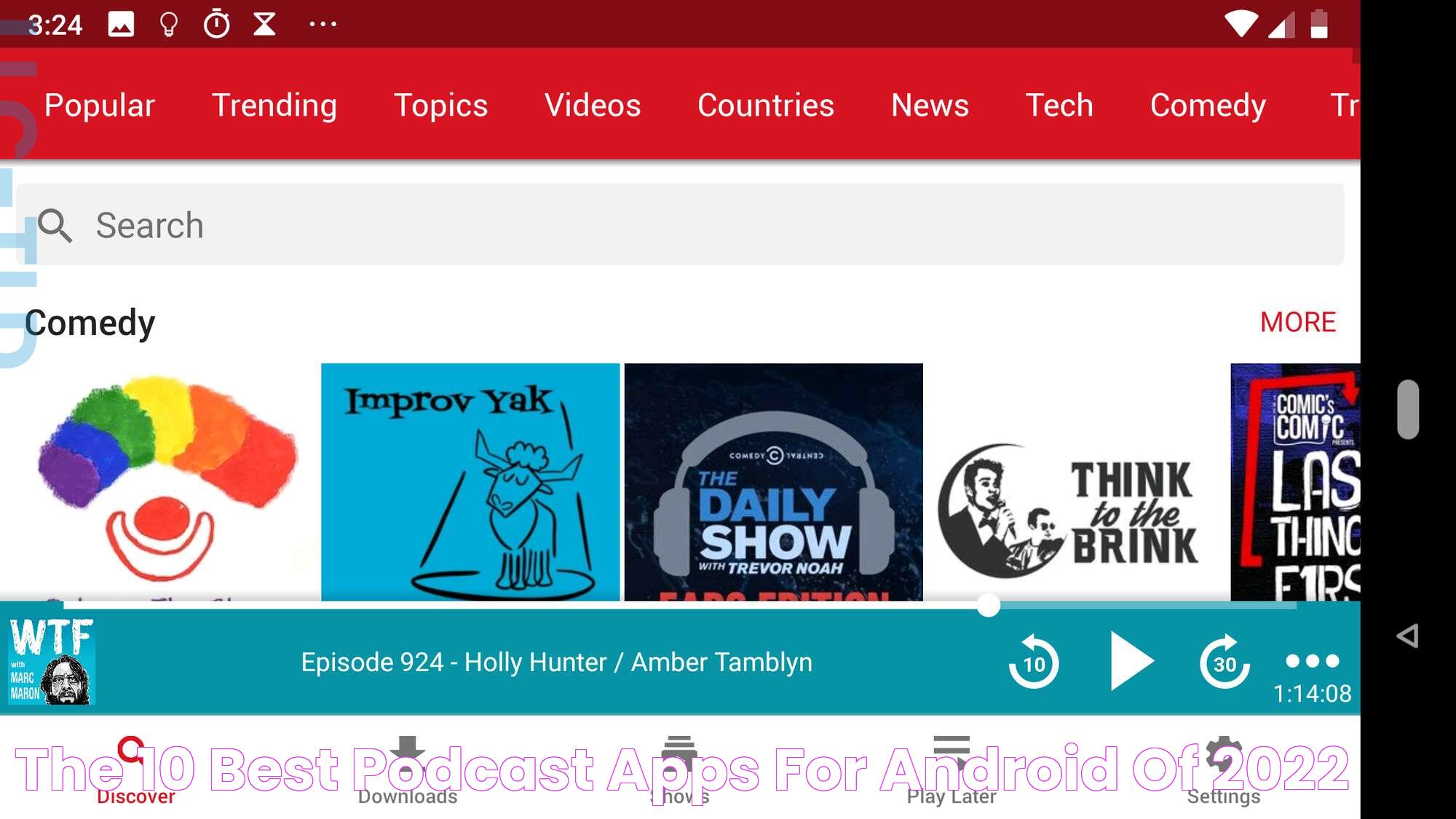Select the Topics tab
This screenshot has width=1456, height=819.
pyautogui.click(x=440, y=105)
